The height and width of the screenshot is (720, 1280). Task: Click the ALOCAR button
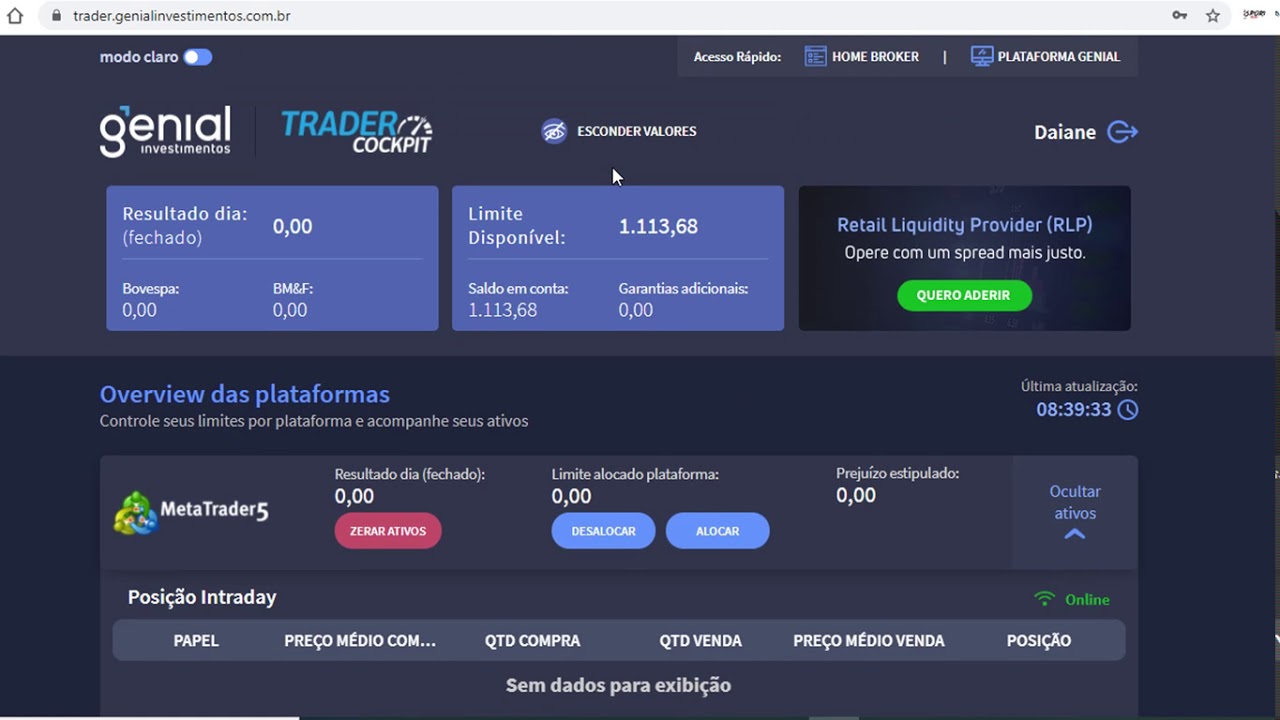pos(717,531)
